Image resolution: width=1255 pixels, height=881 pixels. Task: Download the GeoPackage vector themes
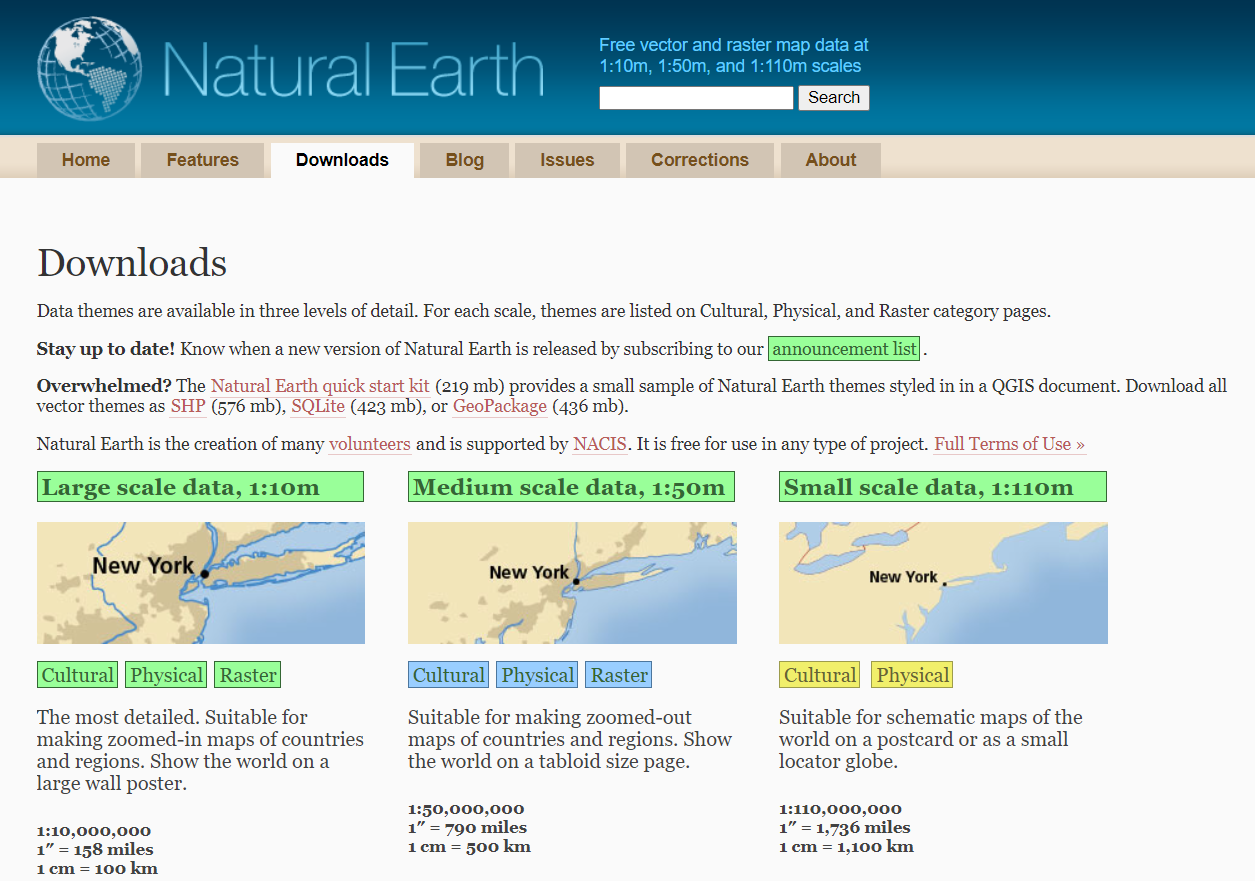click(499, 407)
